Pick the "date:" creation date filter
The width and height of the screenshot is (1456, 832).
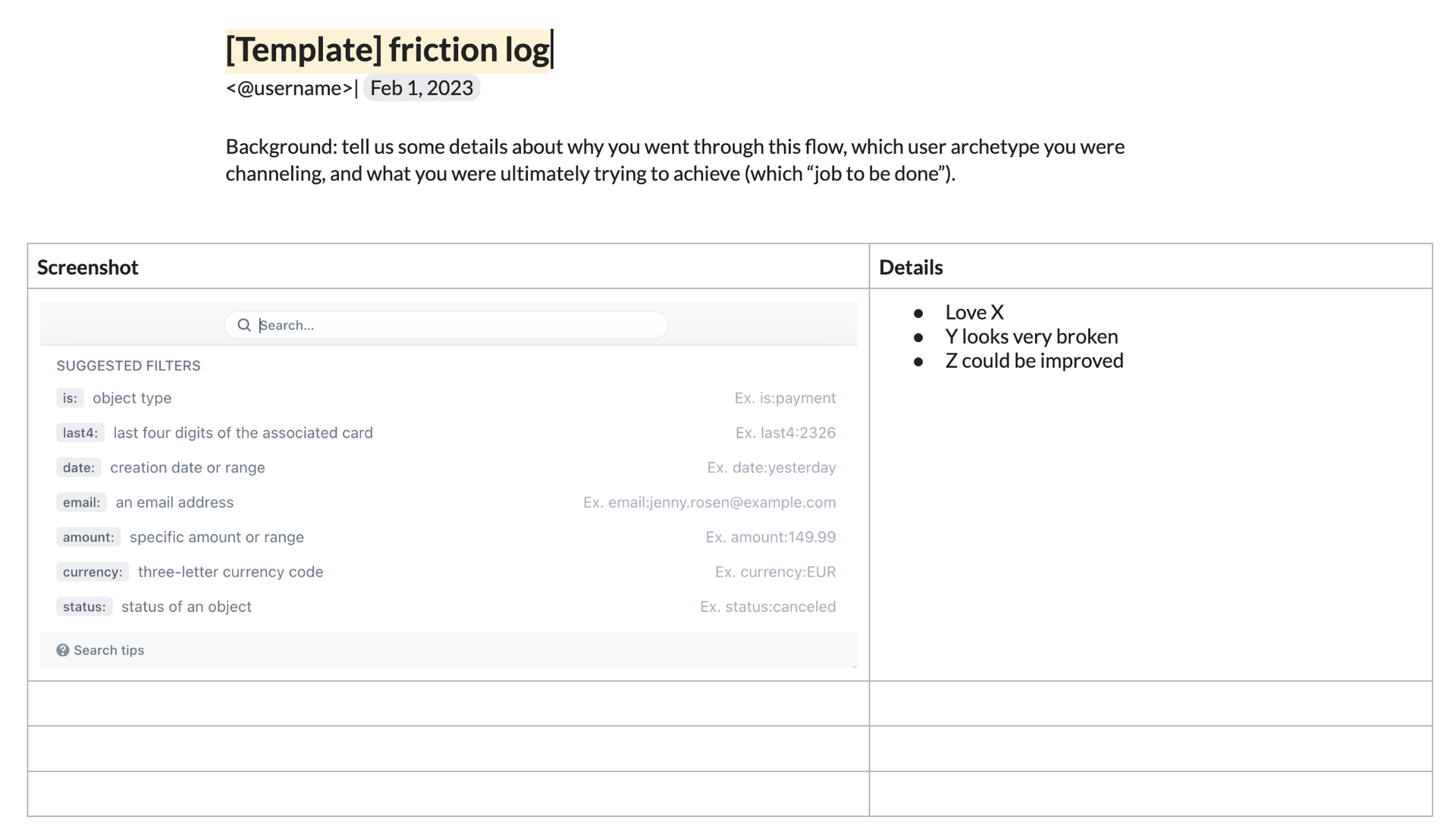[78, 468]
